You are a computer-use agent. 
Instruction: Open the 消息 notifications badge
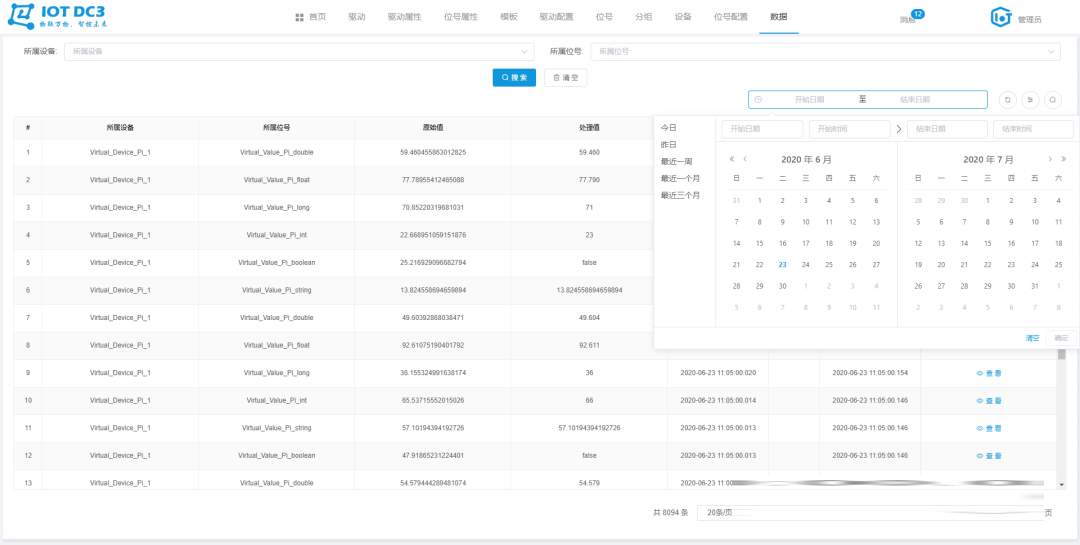910,18
